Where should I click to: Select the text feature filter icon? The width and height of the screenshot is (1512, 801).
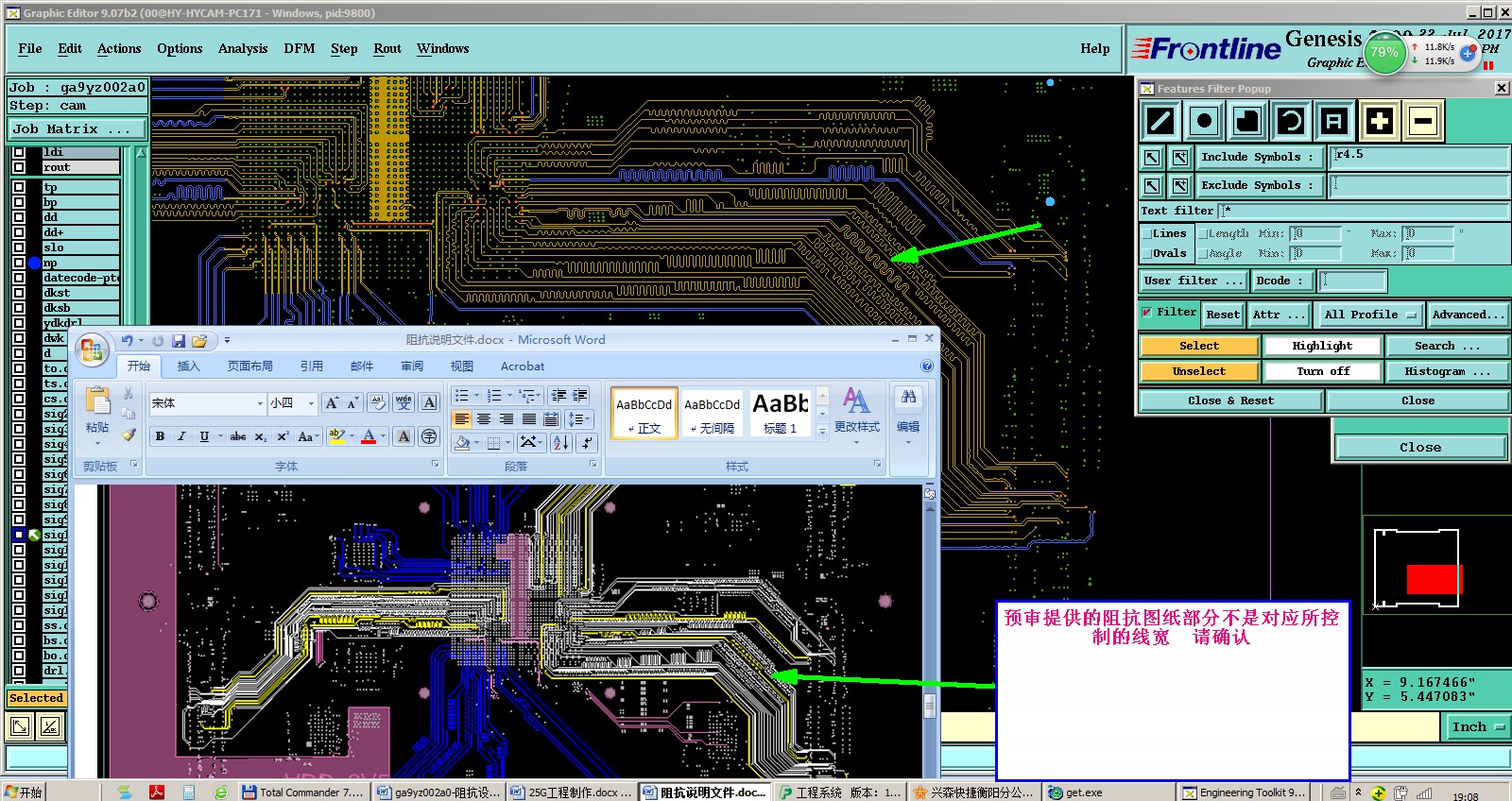pos(1334,121)
